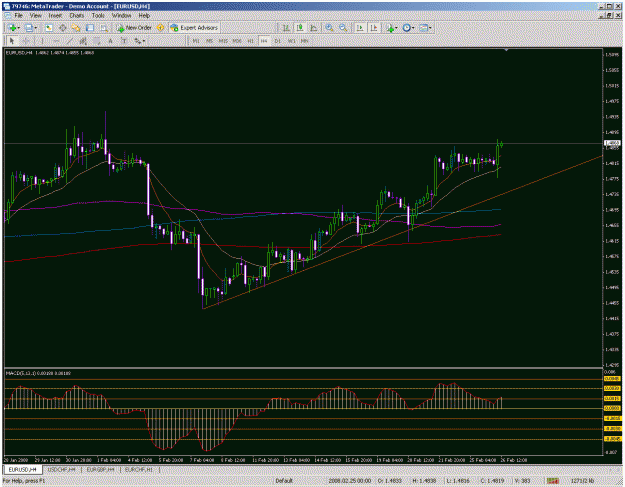
Task: Open the Indicators list dropdown
Action: pyautogui.click(x=391, y=27)
